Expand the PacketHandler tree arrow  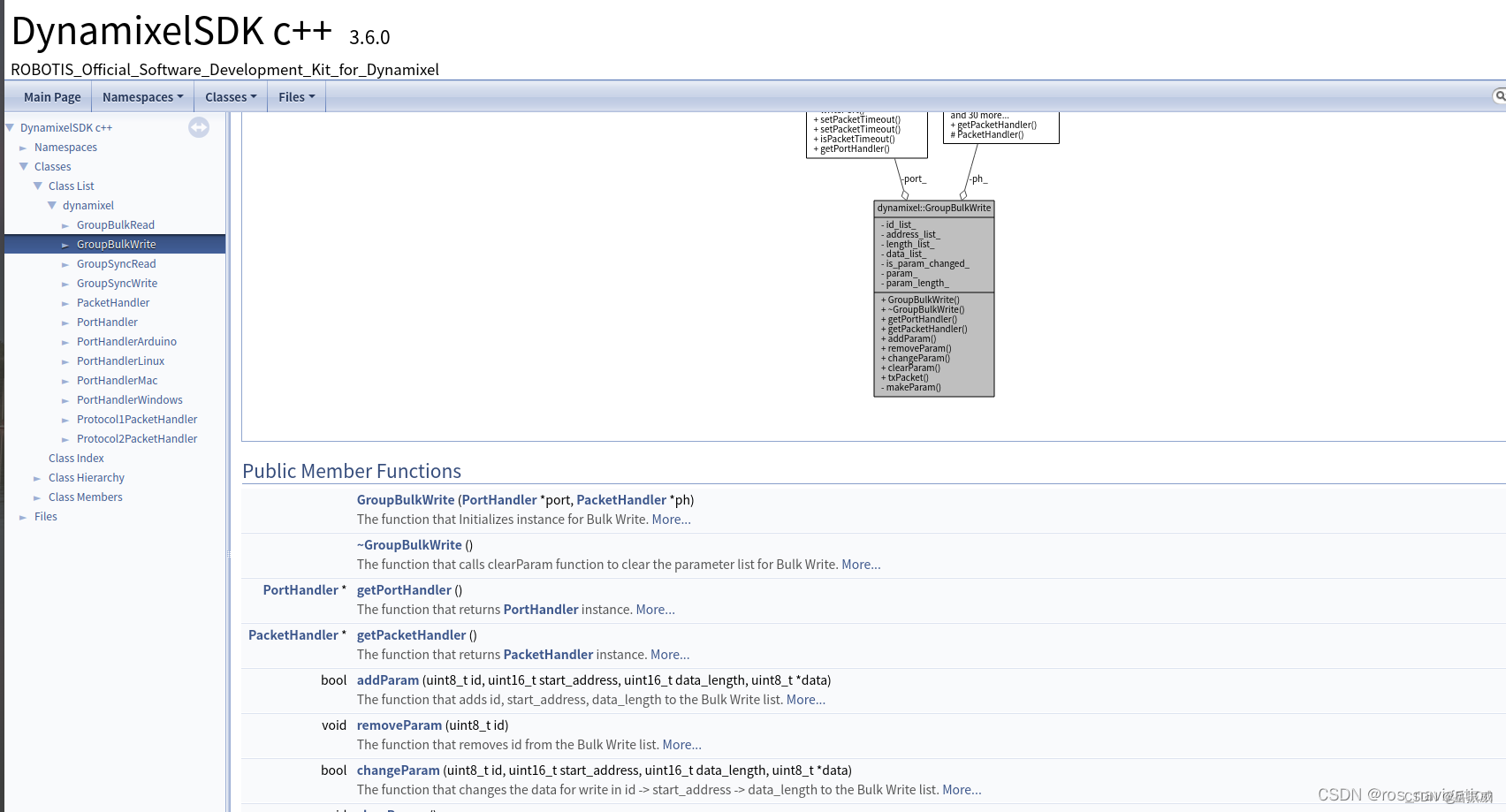[x=65, y=303]
